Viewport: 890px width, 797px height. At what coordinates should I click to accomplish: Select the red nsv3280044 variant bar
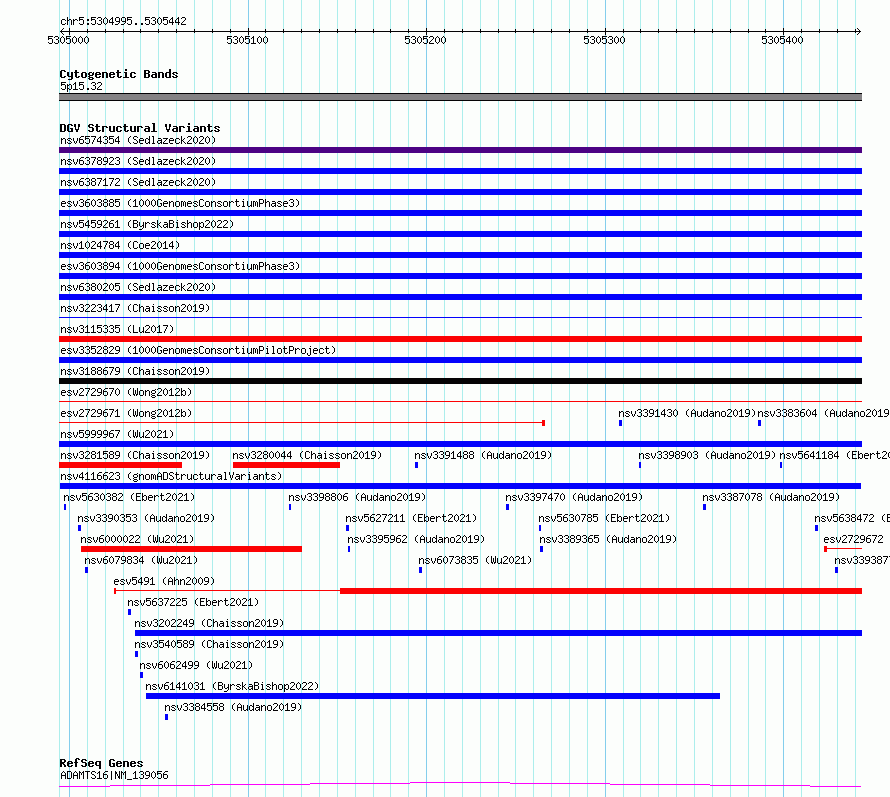click(286, 465)
